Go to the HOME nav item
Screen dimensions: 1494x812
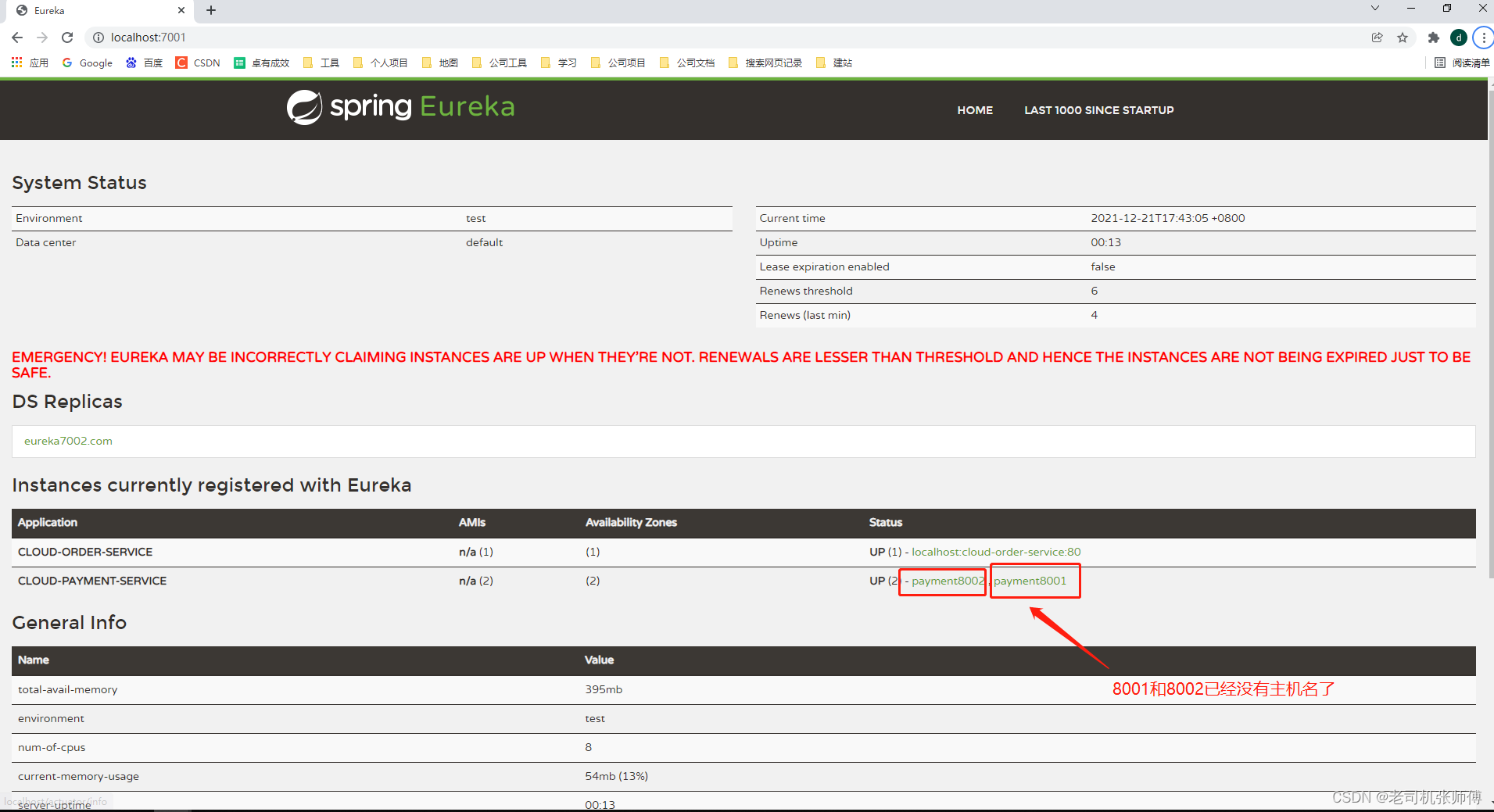click(x=975, y=110)
